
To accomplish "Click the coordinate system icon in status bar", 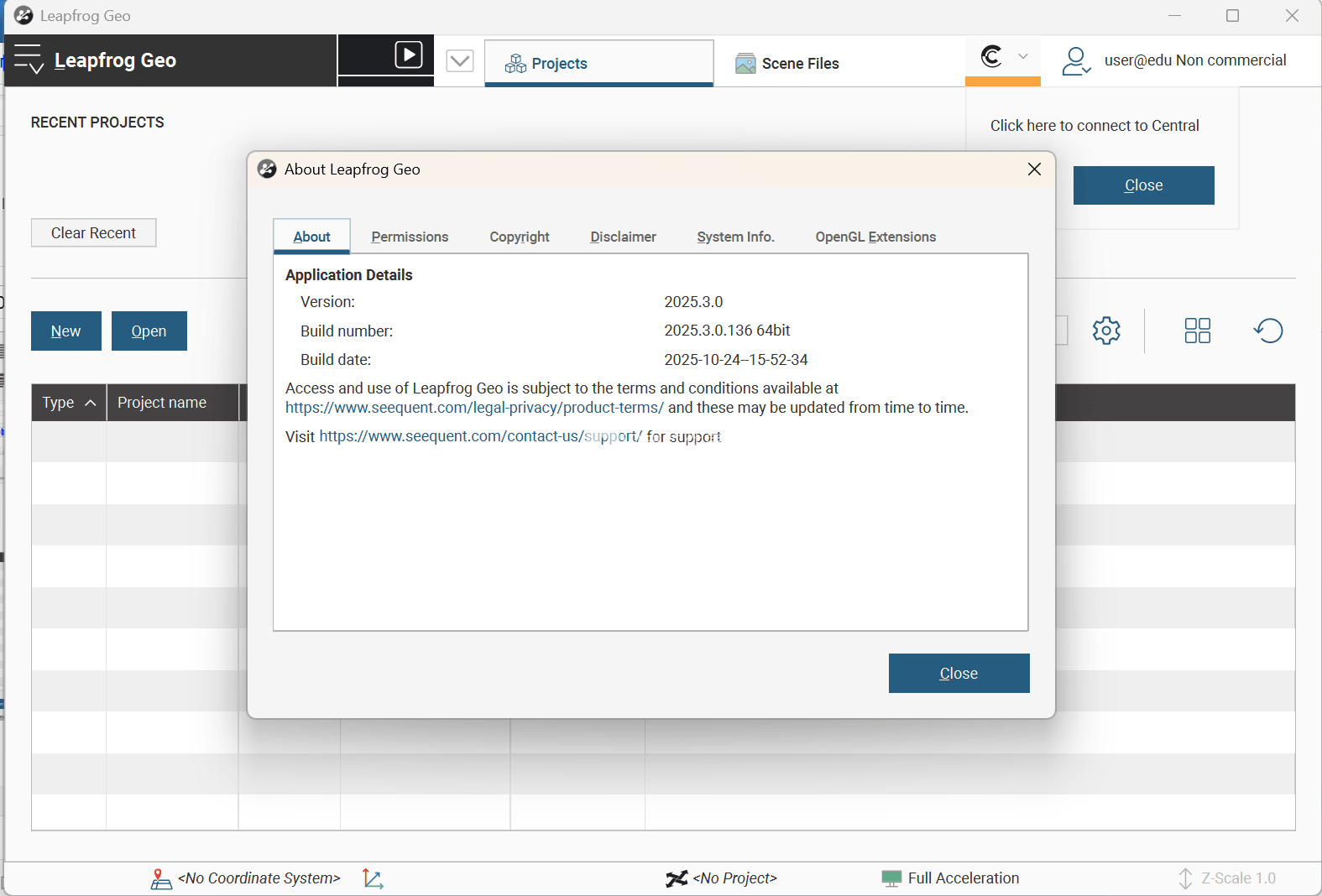I will click(x=160, y=878).
